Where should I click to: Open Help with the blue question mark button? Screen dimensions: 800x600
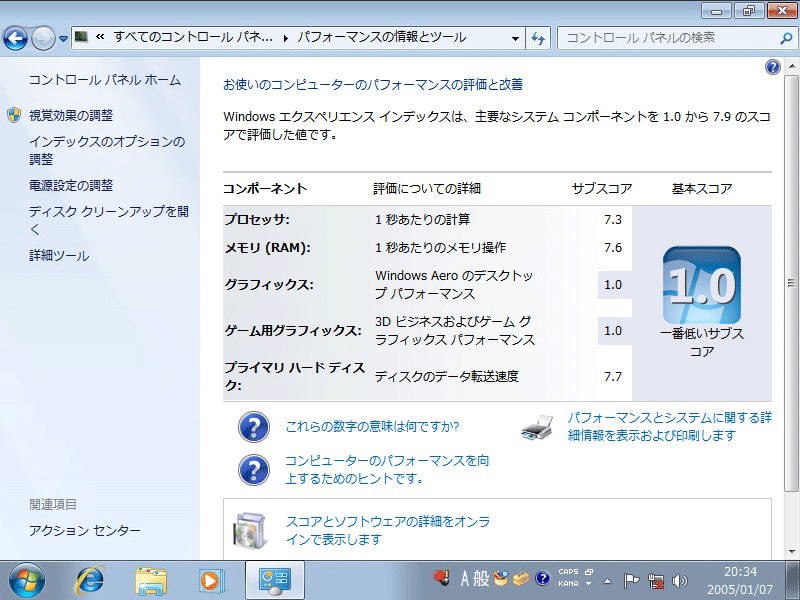click(x=773, y=67)
